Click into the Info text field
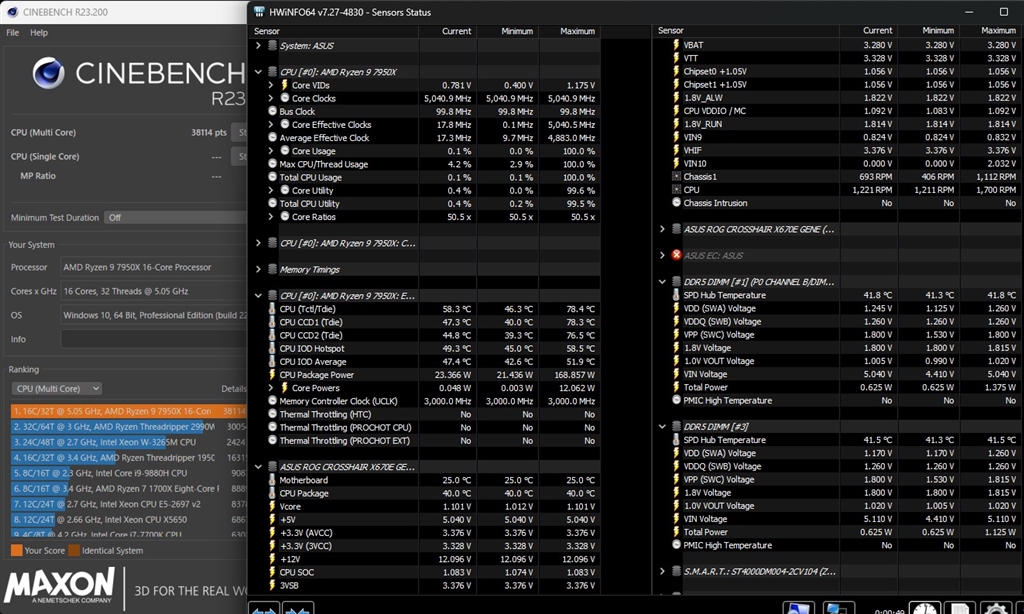Screen dimensions: 1024x614 (x=153, y=339)
